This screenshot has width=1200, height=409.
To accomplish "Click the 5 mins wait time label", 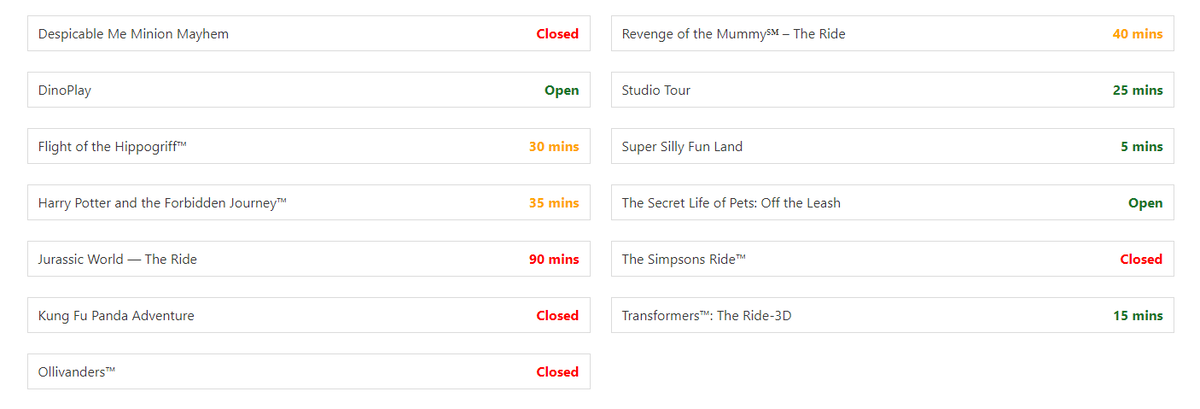I will [1142, 147].
